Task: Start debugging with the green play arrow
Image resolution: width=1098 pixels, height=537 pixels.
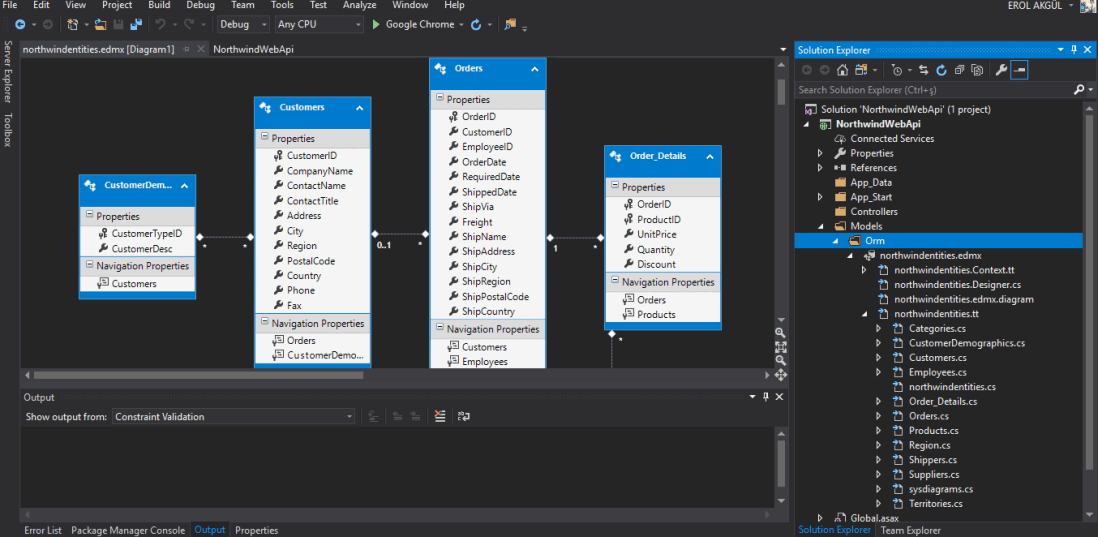Action: (x=376, y=24)
